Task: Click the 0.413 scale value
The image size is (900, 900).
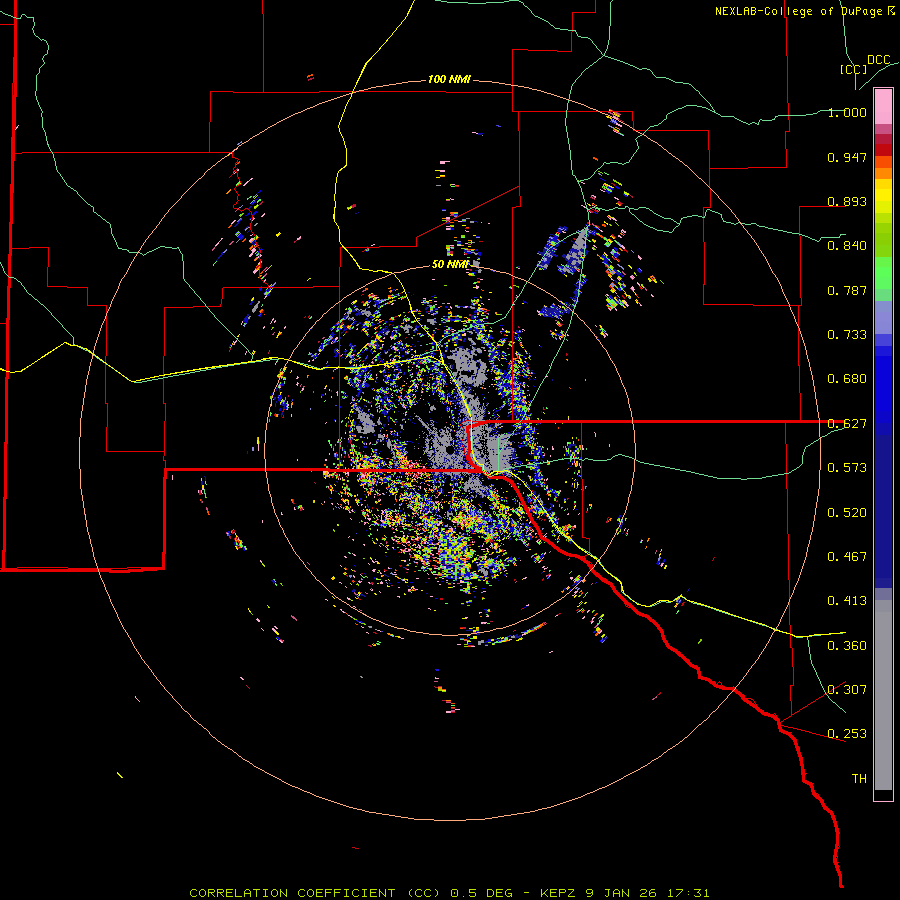Action: [x=847, y=601]
